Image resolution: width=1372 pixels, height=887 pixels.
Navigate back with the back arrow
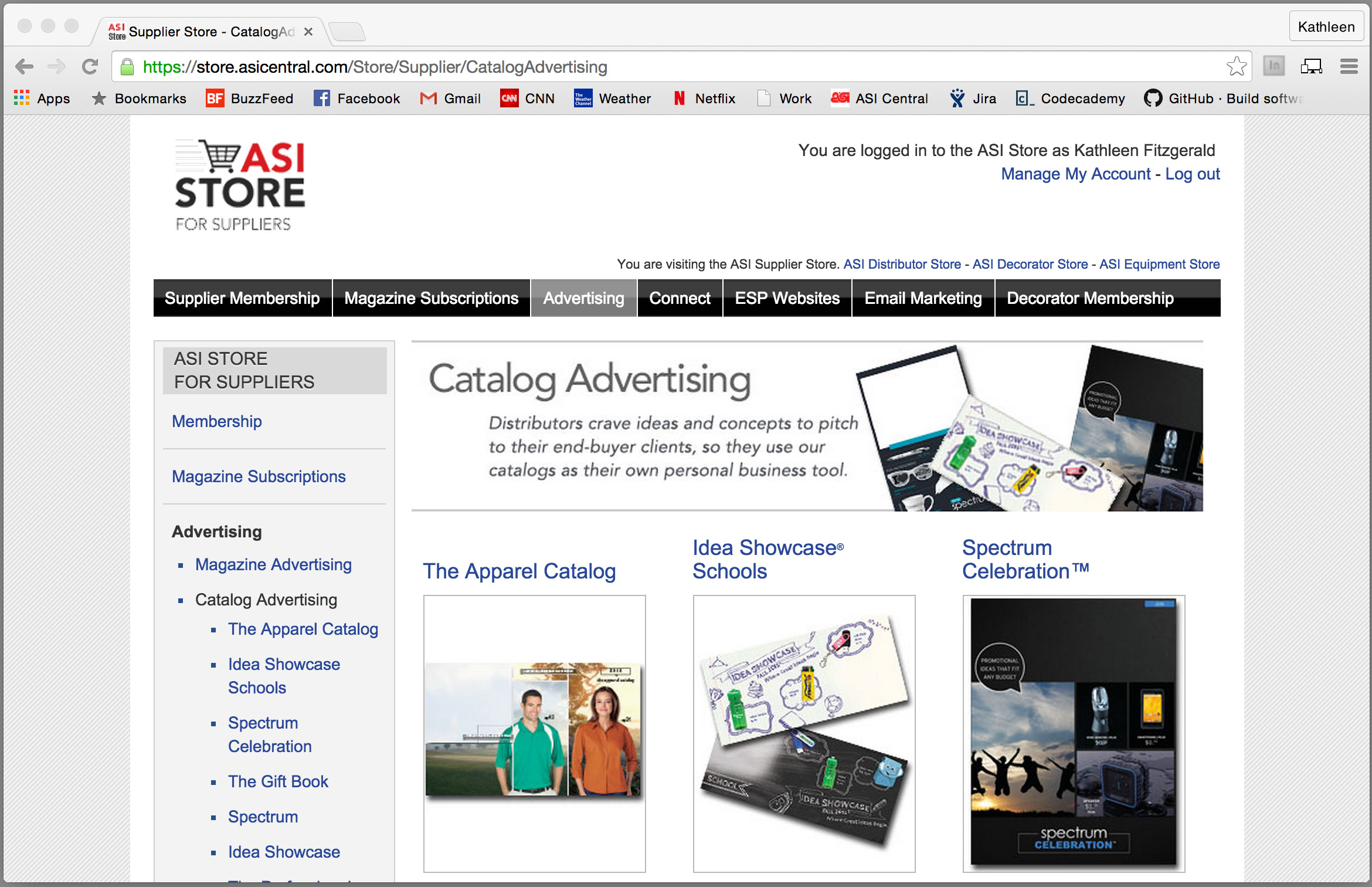(x=25, y=66)
